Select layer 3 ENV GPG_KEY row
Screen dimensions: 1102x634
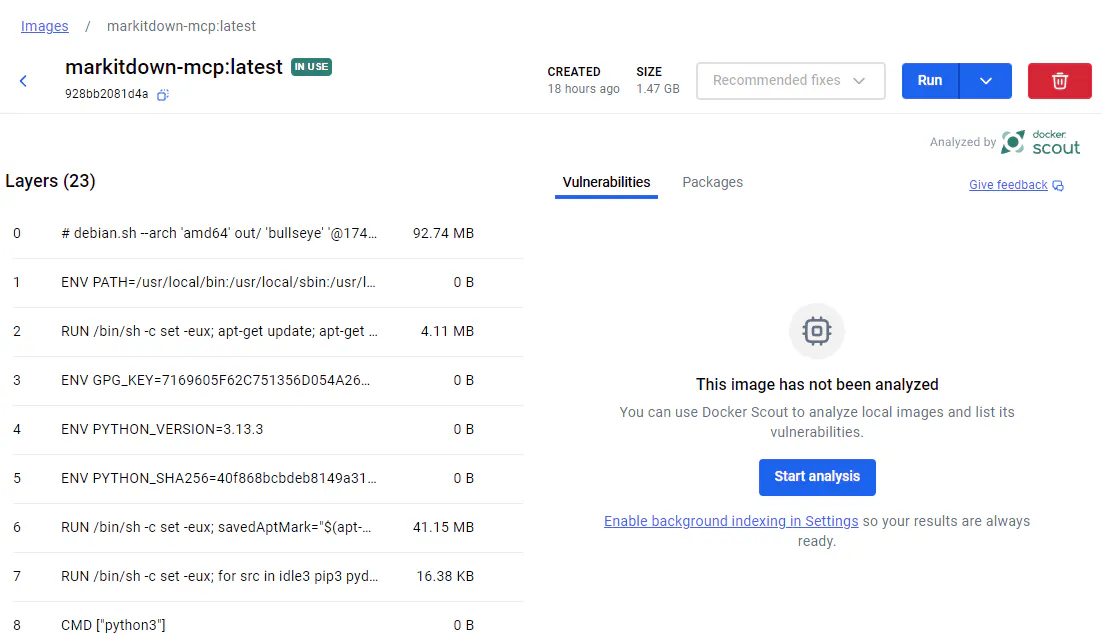tap(267, 380)
